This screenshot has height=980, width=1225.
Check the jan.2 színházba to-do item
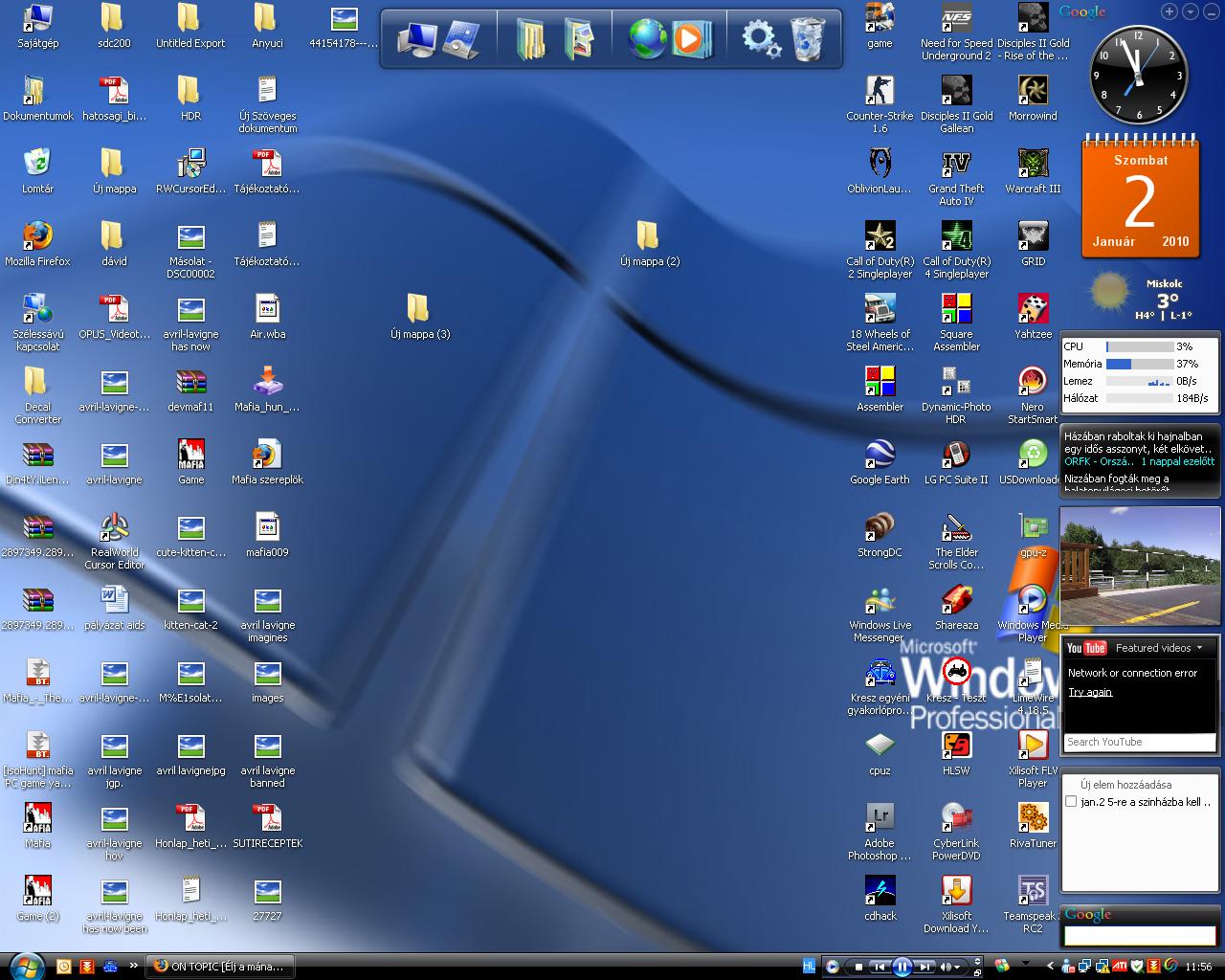1071,802
